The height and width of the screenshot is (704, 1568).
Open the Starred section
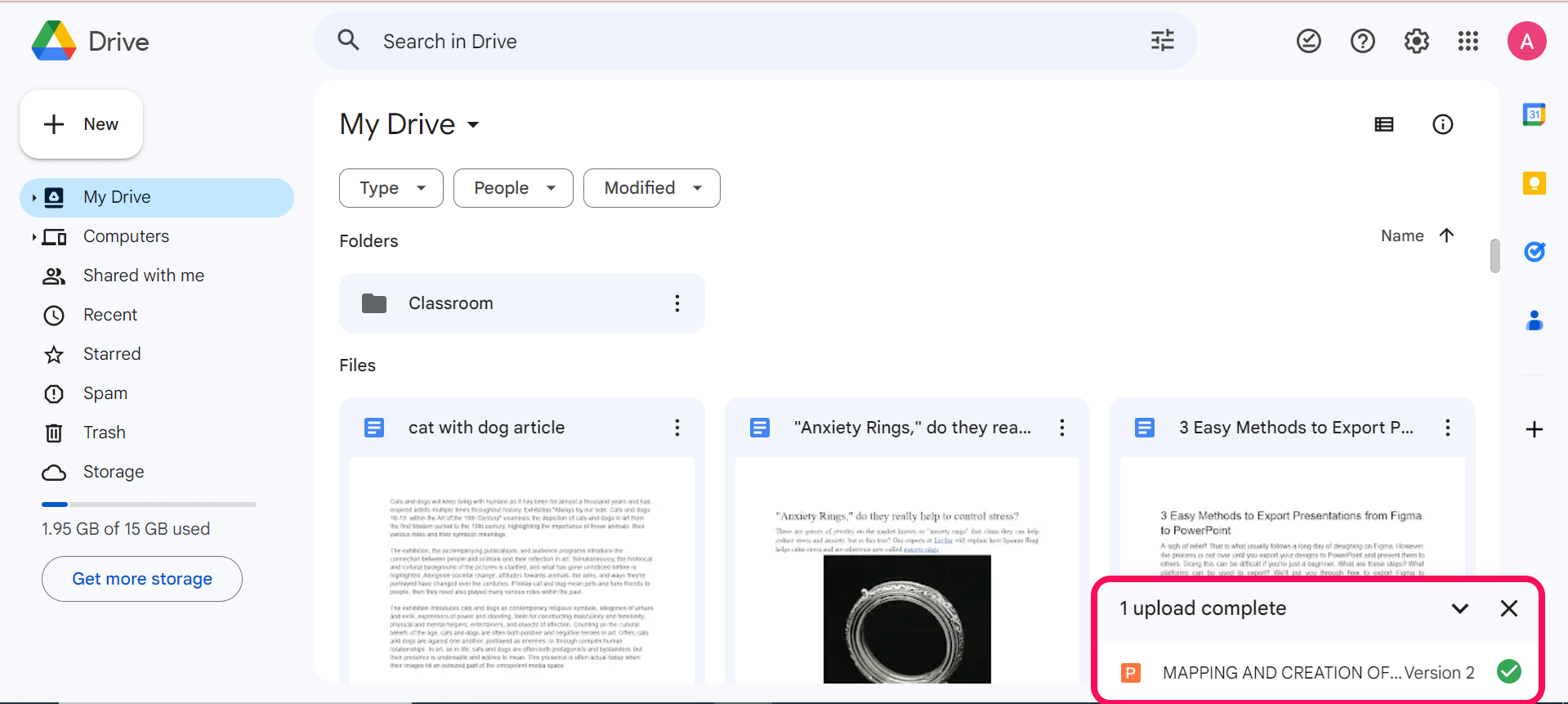tap(112, 354)
